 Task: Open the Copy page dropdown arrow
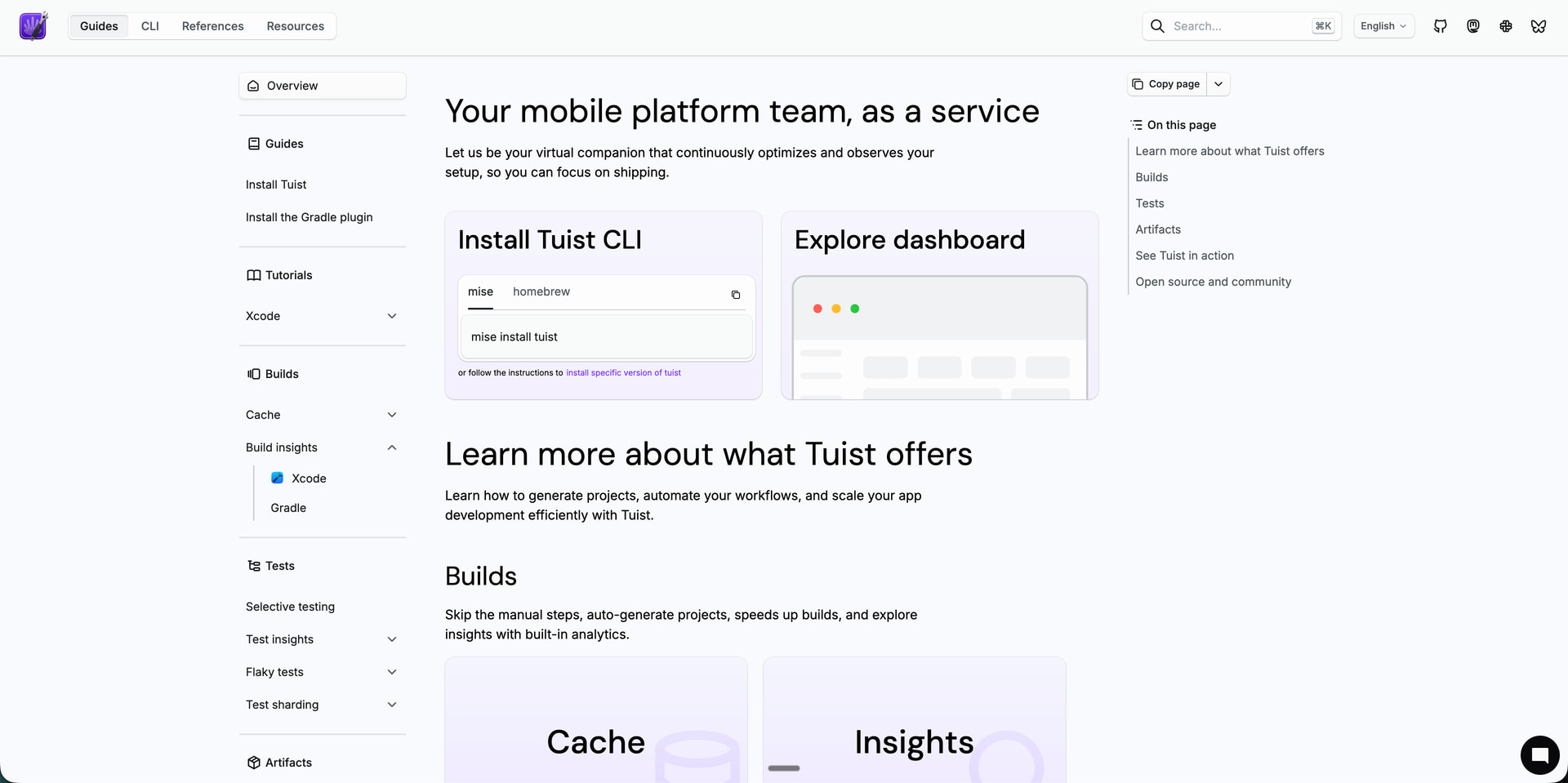tap(1218, 84)
